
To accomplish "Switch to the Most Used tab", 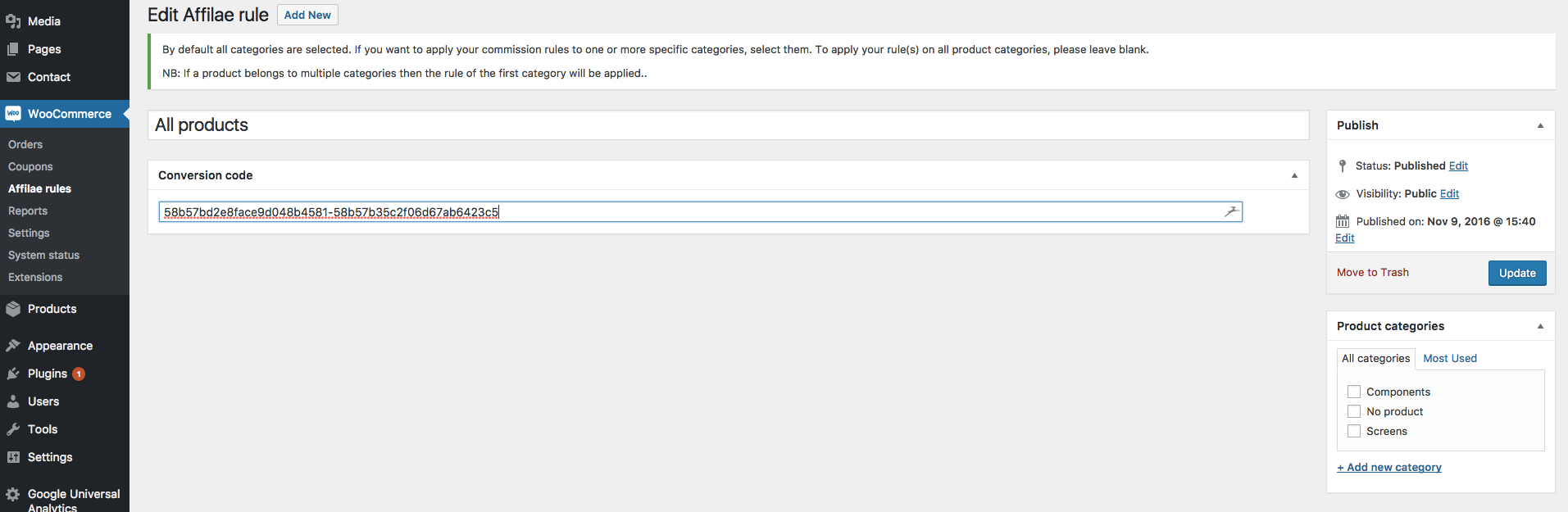I will pyautogui.click(x=1449, y=358).
